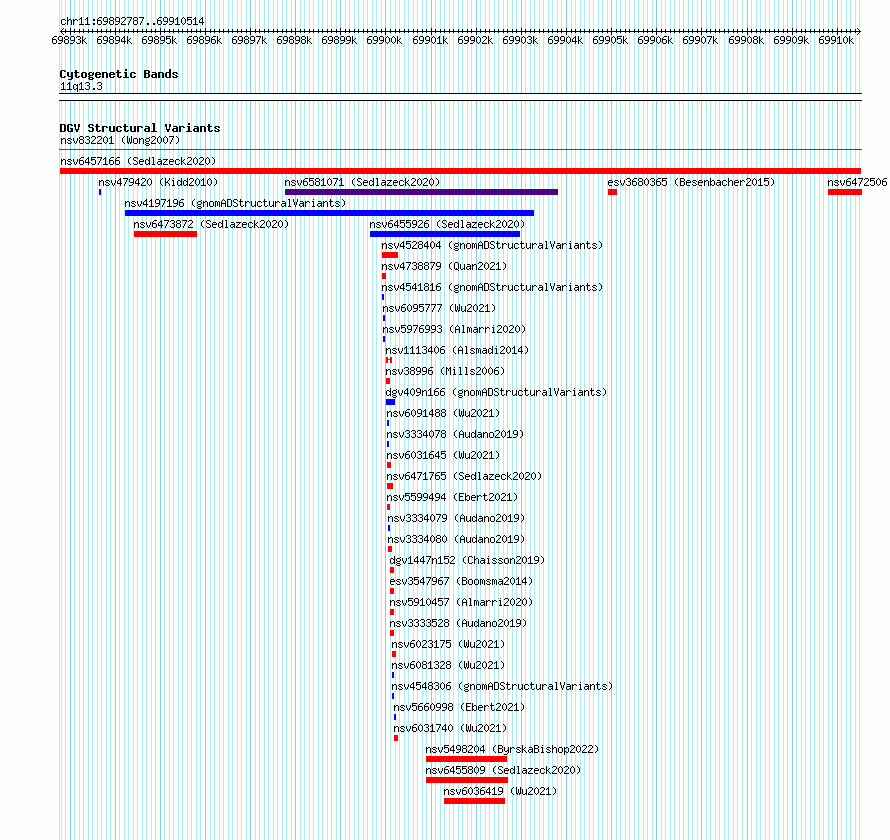
Task: Click the purple bar of nsv6581071
Action: click(421, 192)
